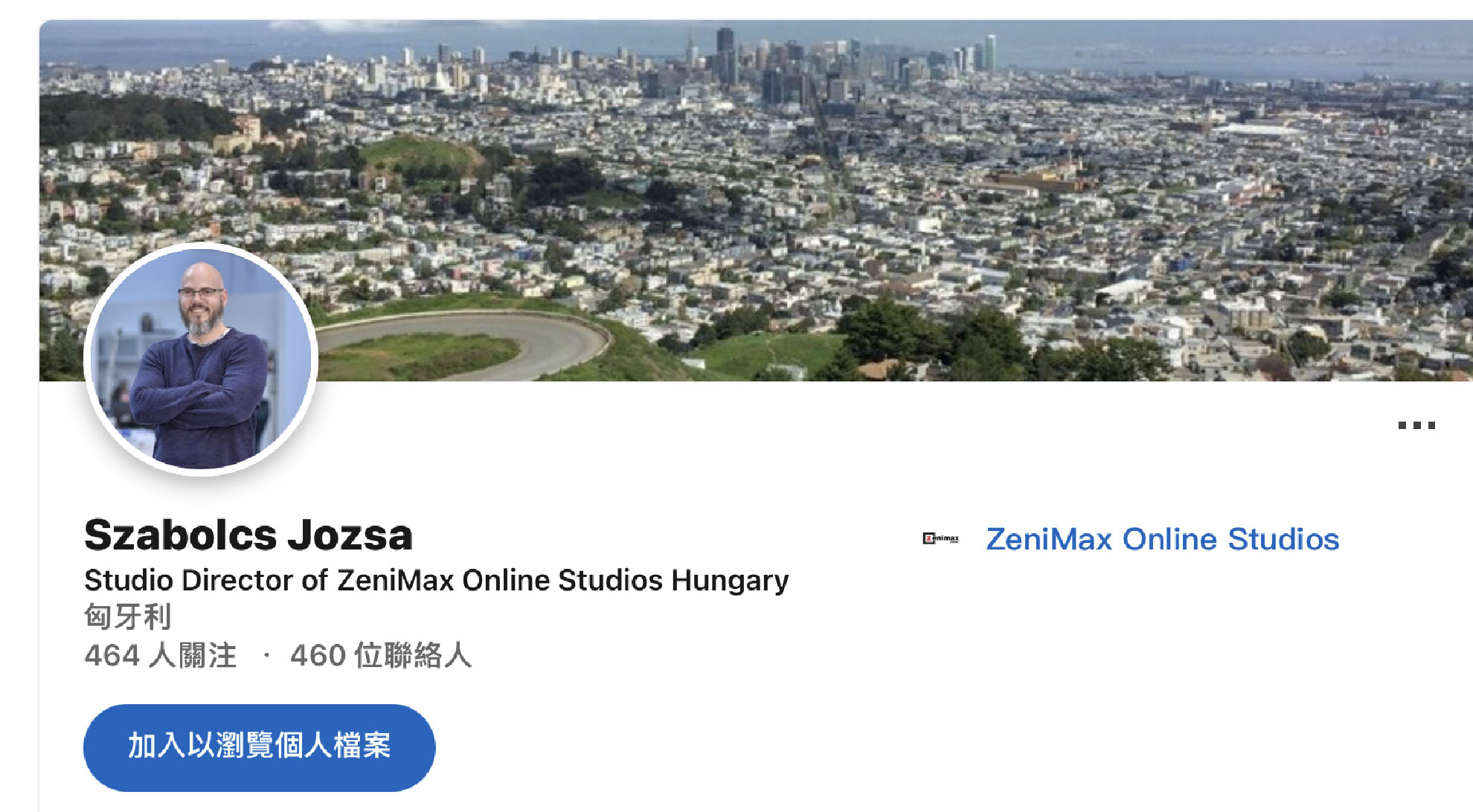Click the word Hungary in the headline
This screenshot has height=812, width=1473.
(x=730, y=581)
